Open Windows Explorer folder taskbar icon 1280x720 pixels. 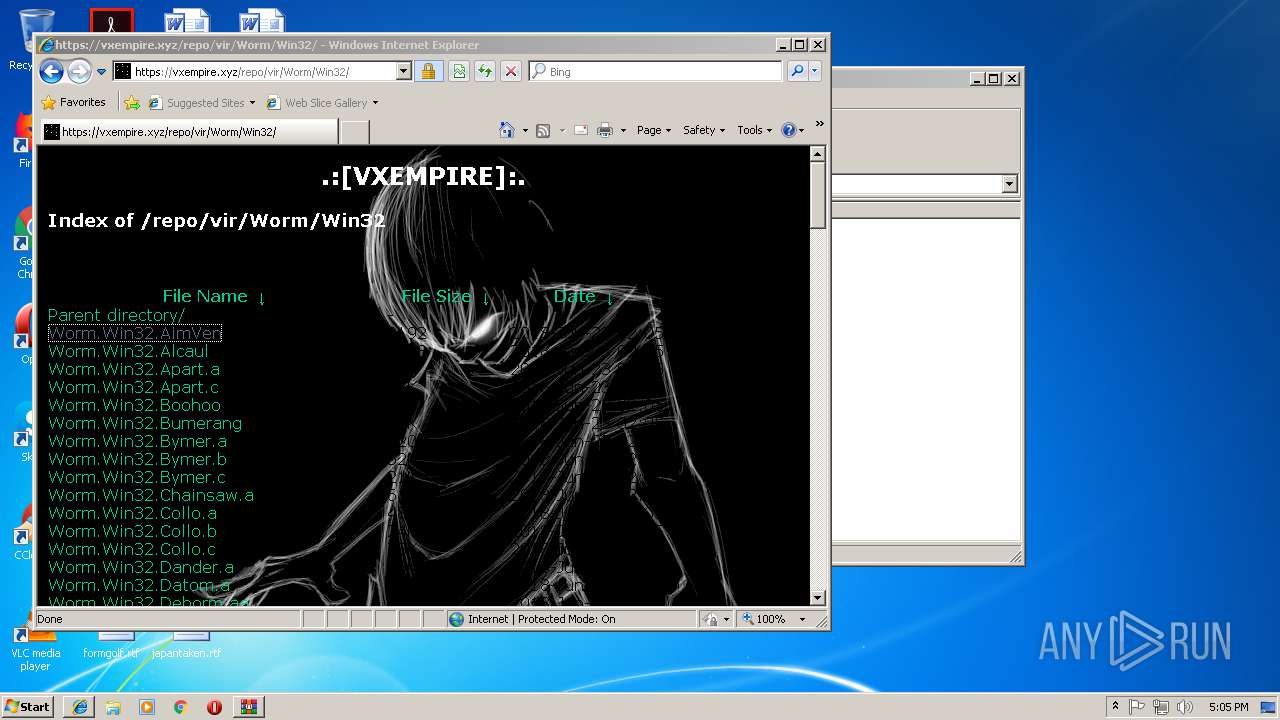(x=113, y=707)
